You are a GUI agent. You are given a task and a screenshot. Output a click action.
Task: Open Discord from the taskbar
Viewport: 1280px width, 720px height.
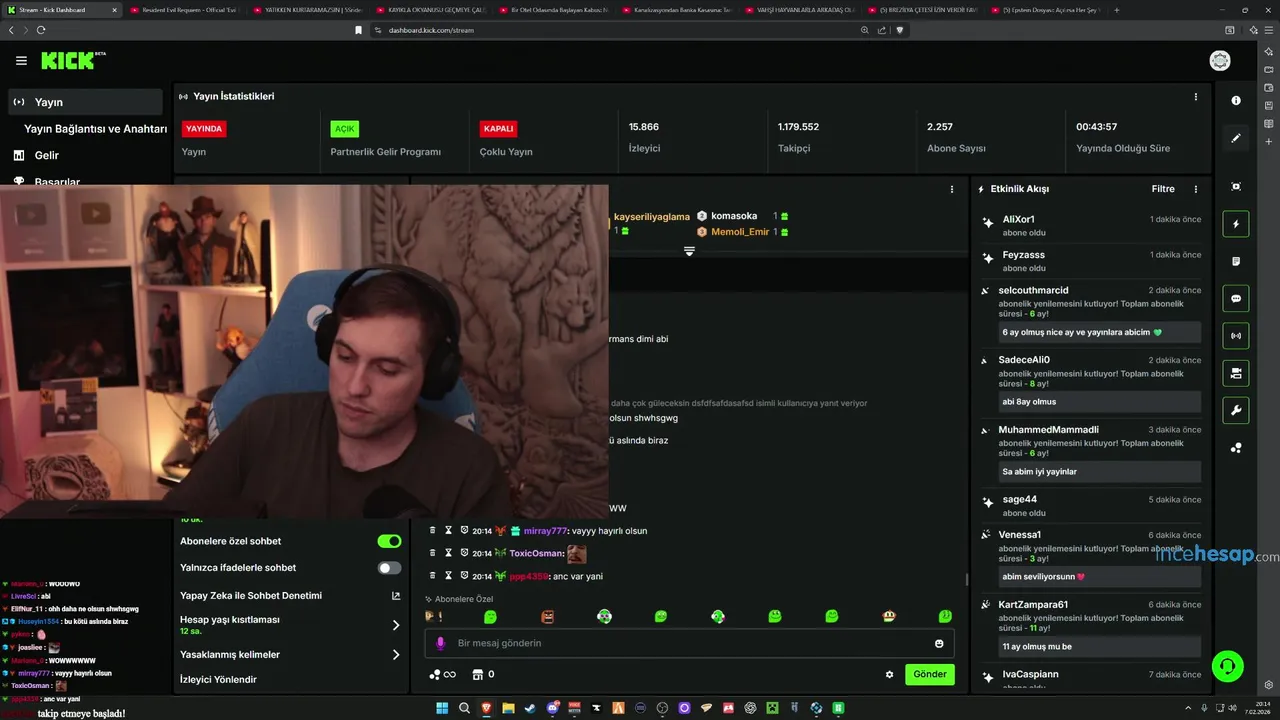[552, 708]
